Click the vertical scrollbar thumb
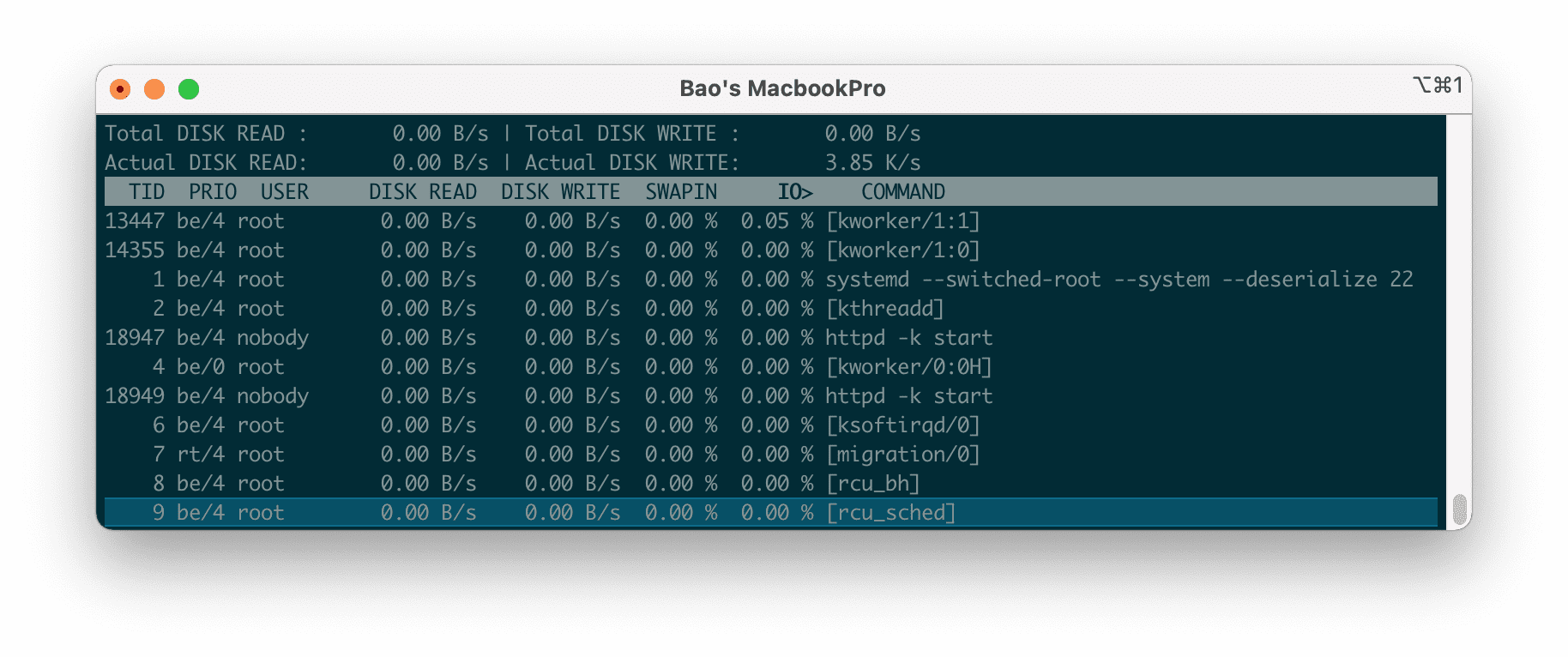The width and height of the screenshot is (1568, 657). [x=1459, y=509]
